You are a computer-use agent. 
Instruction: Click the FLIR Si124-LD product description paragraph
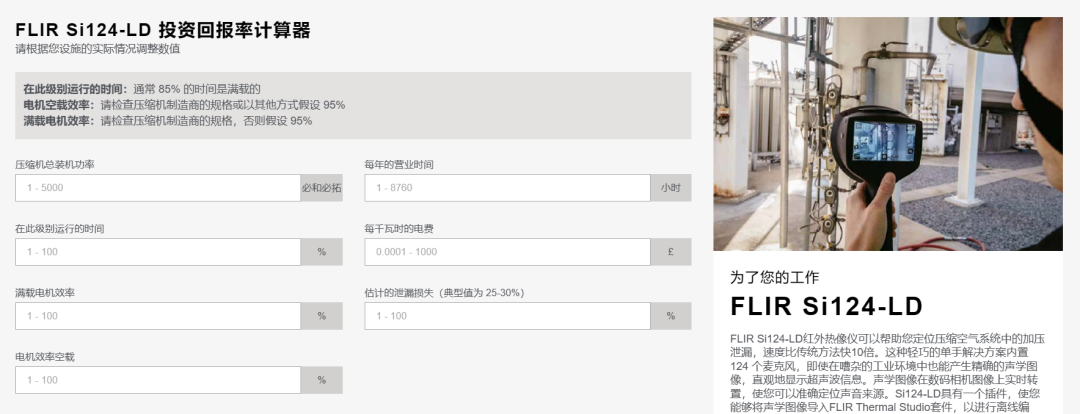click(x=886, y=372)
